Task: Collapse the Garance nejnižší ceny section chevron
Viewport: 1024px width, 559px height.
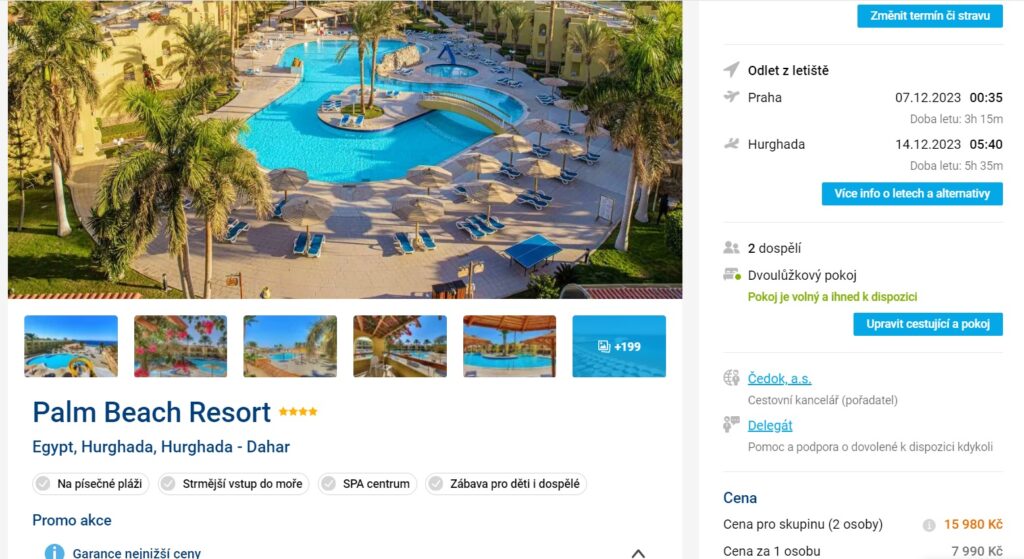Action: [638, 553]
